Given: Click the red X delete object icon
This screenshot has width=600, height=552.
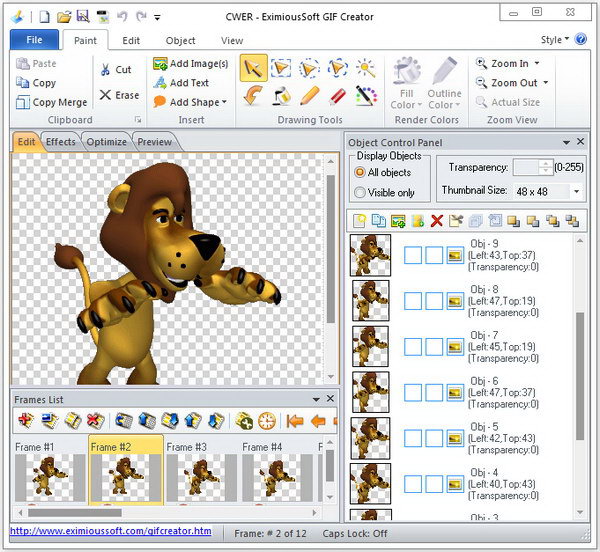Looking at the screenshot, I should point(436,220).
